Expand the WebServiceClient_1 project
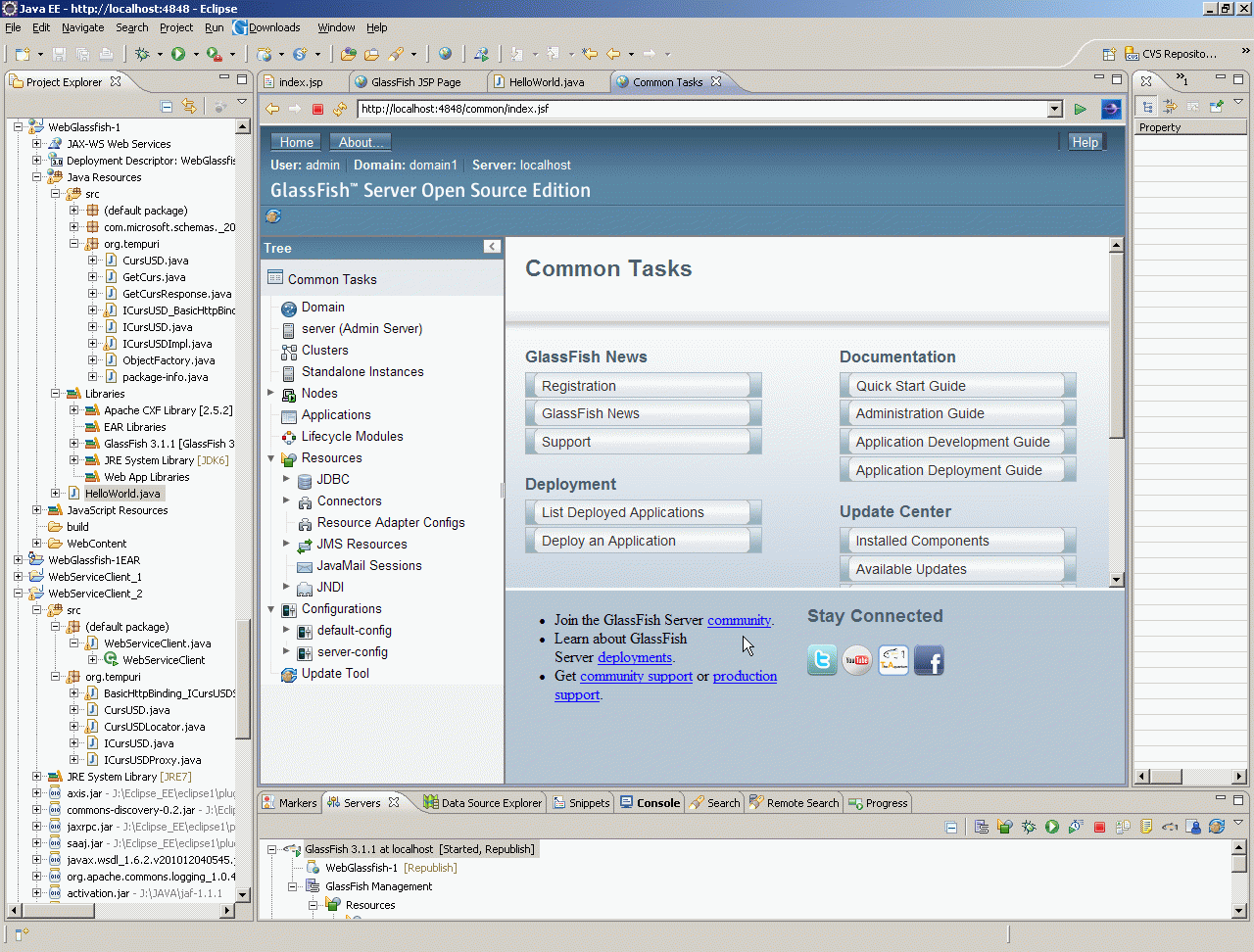The height and width of the screenshot is (952, 1254). click(18, 577)
